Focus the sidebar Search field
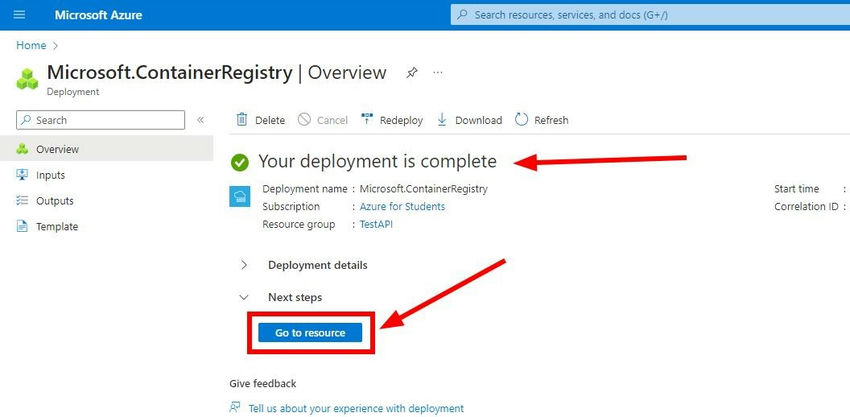 [x=100, y=120]
